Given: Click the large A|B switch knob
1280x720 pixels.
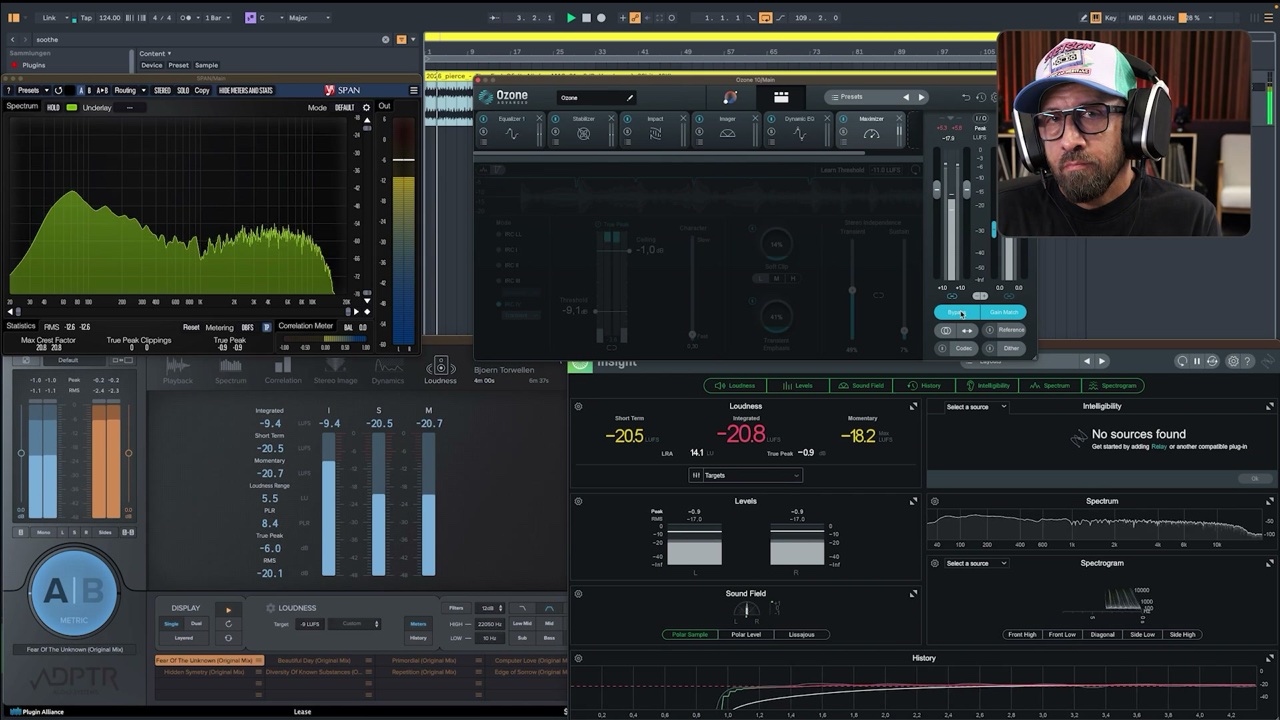Looking at the screenshot, I should click(74, 591).
